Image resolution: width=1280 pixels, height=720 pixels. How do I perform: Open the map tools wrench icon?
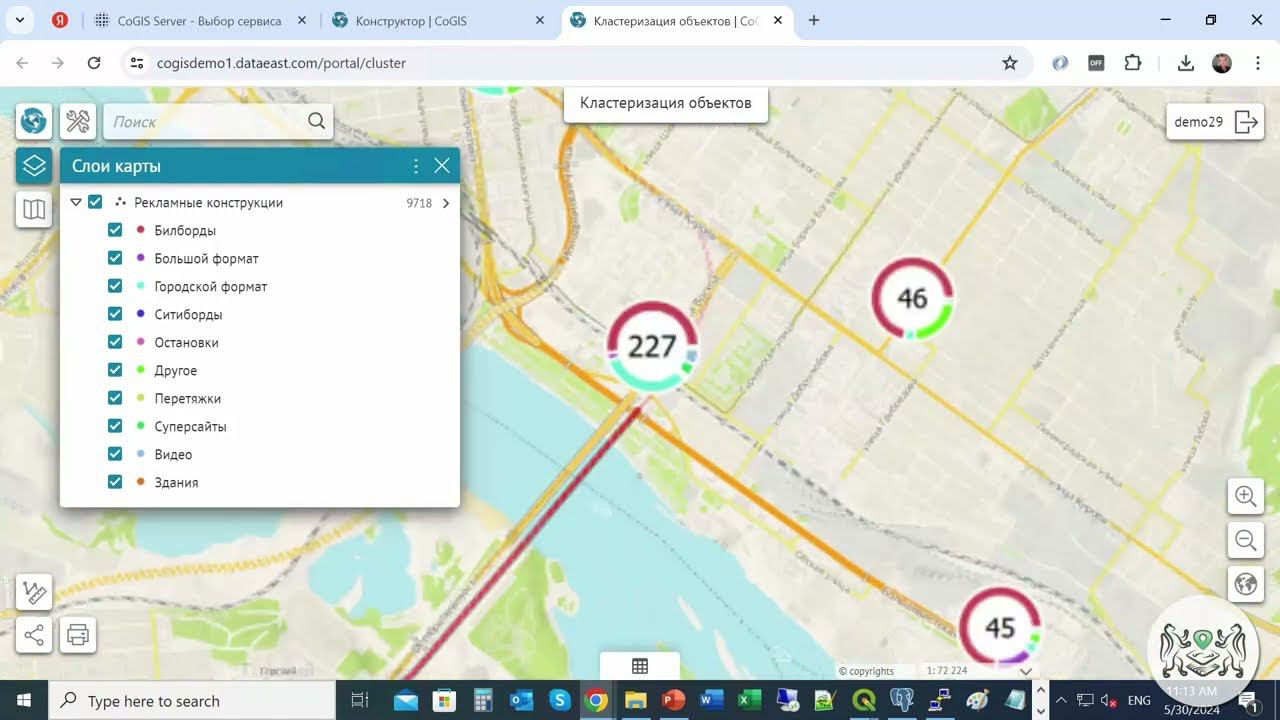pyautogui.click(x=78, y=121)
